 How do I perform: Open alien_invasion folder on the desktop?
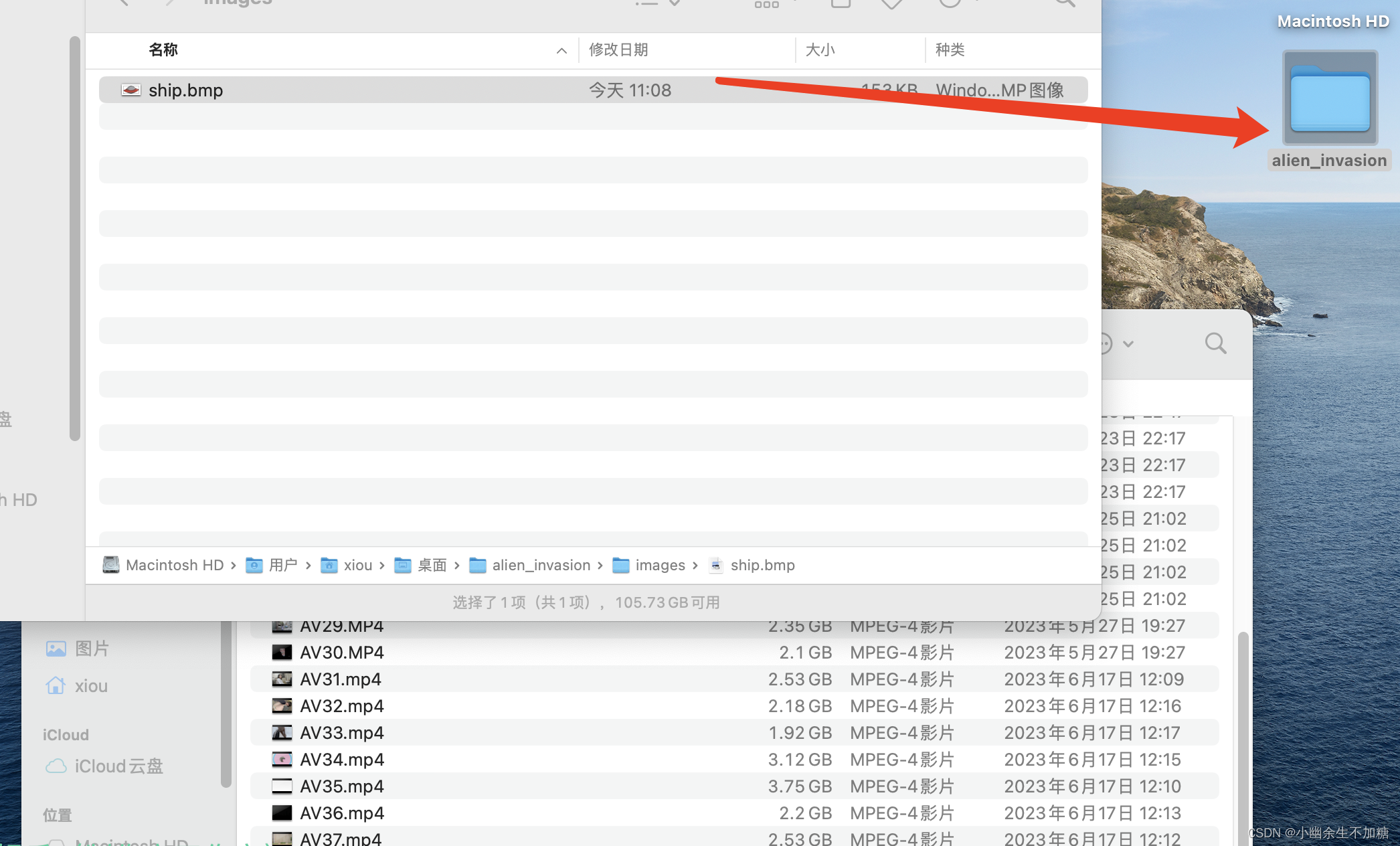click(1330, 98)
